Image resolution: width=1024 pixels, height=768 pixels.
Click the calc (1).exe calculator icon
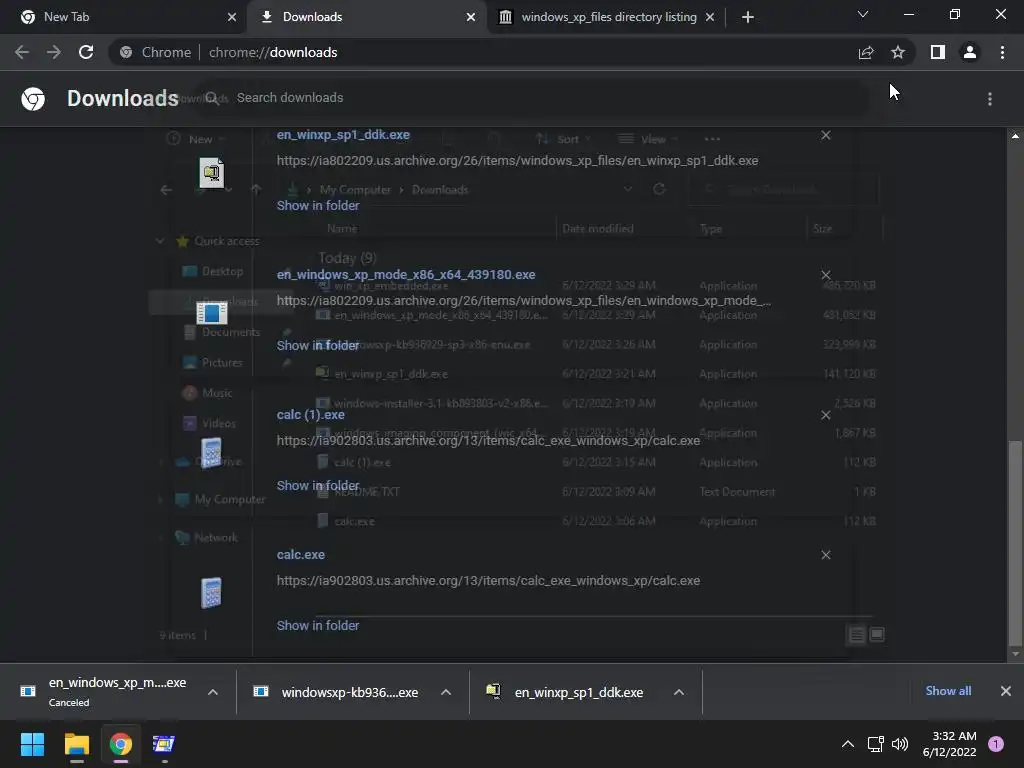[x=212, y=453]
